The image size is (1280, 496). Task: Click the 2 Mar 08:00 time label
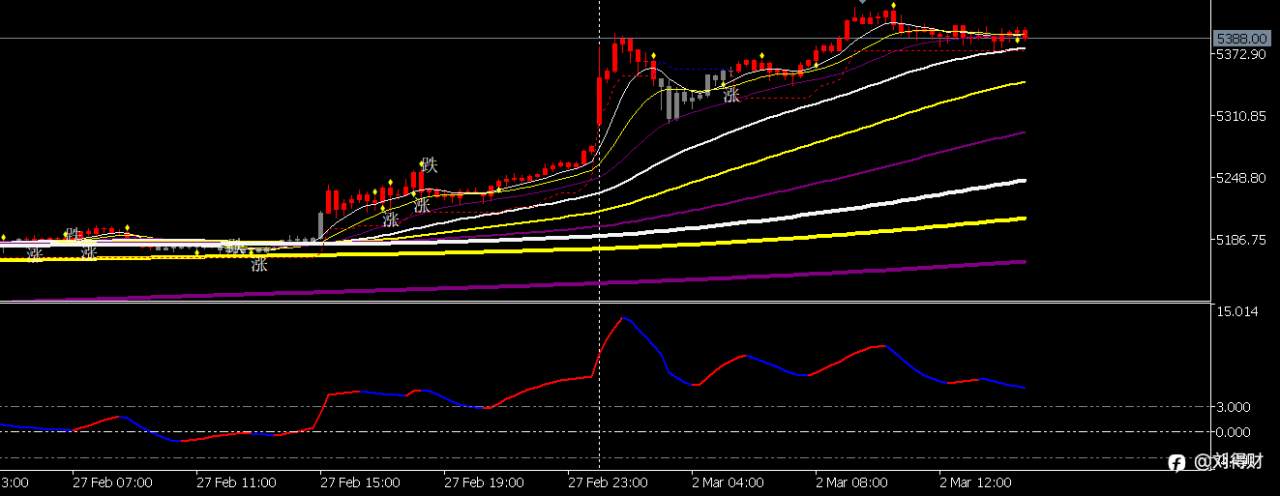click(851, 482)
